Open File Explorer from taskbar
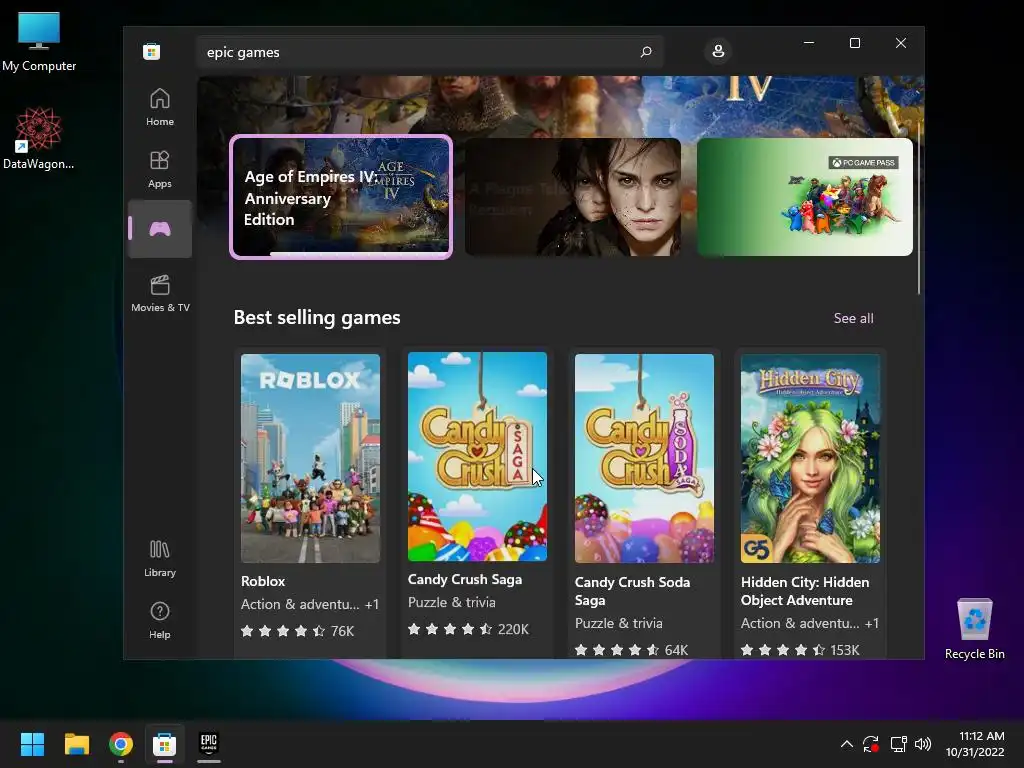Viewport: 1024px width, 768px height. [76, 744]
